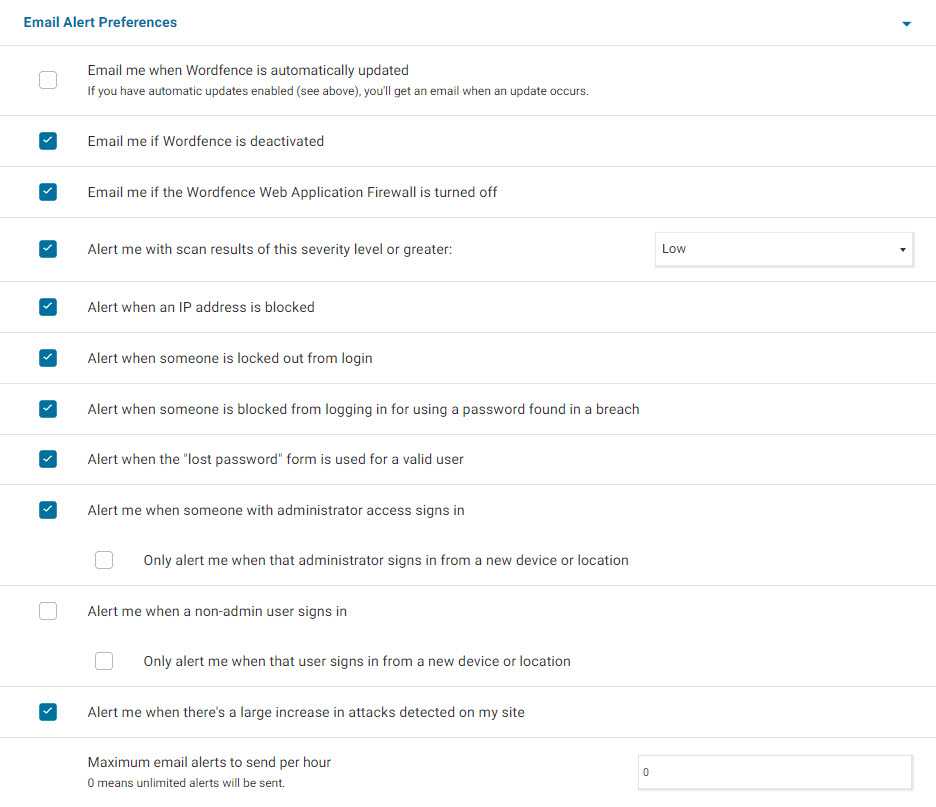Uncheck alert when an IP address is blocked
This screenshot has height=807, width=936.
(48, 307)
